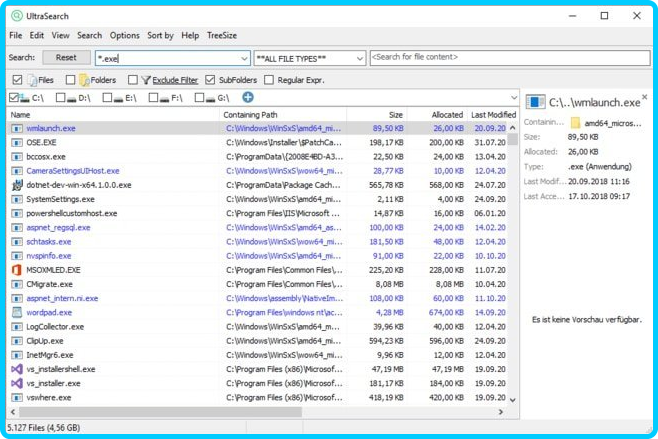
Task: Click the vertical scrollbar down arrow
Action: [x=512, y=400]
